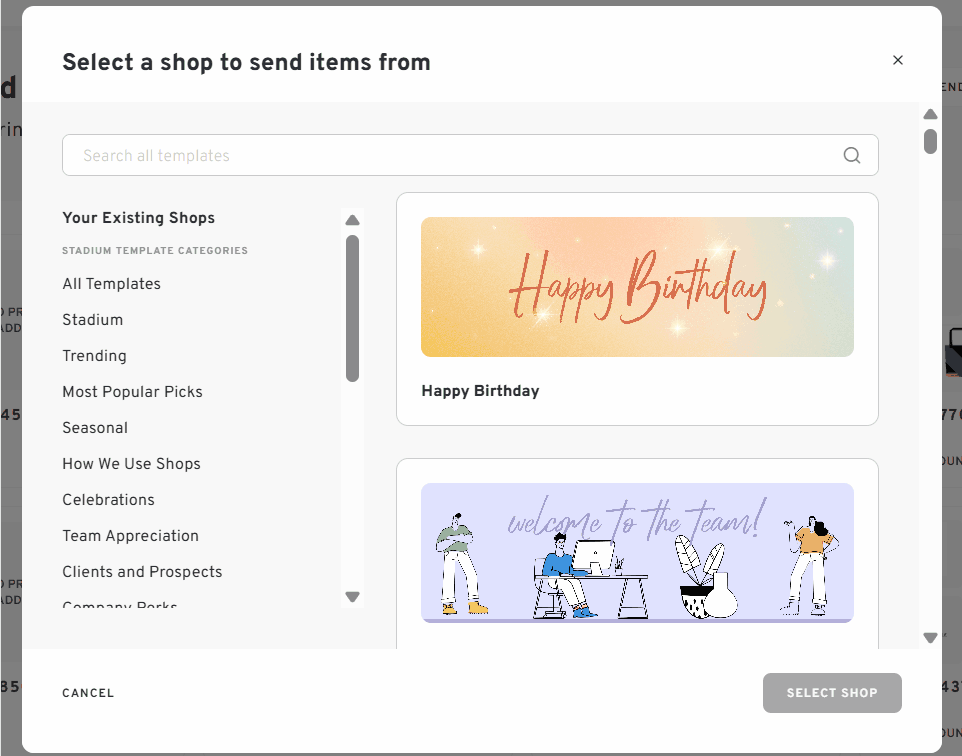Viewport: 962px width, 756px height.
Task: Click the X to close the shop selector dialog
Action: click(897, 60)
